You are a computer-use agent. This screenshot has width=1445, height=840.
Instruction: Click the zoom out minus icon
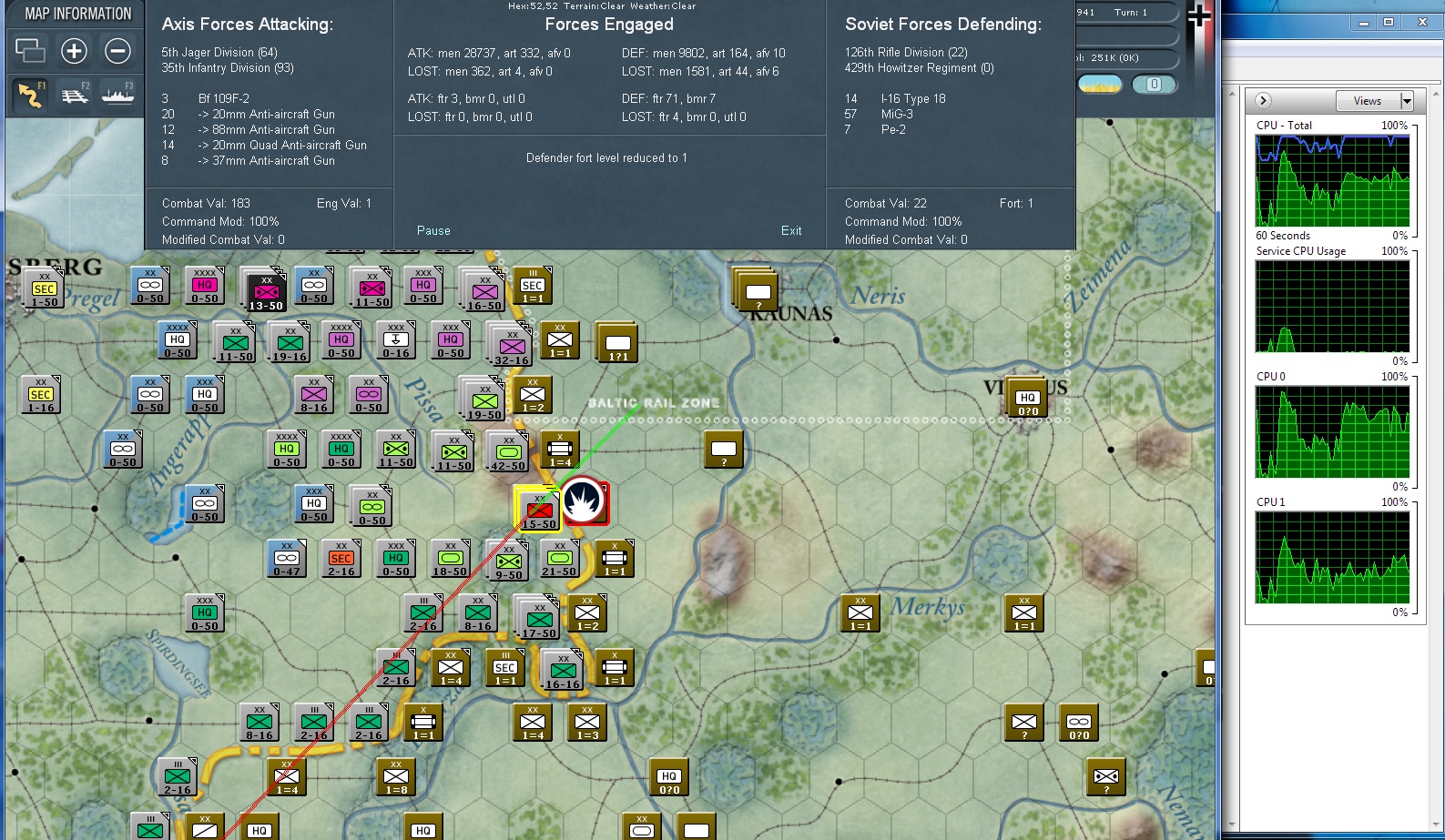117,51
